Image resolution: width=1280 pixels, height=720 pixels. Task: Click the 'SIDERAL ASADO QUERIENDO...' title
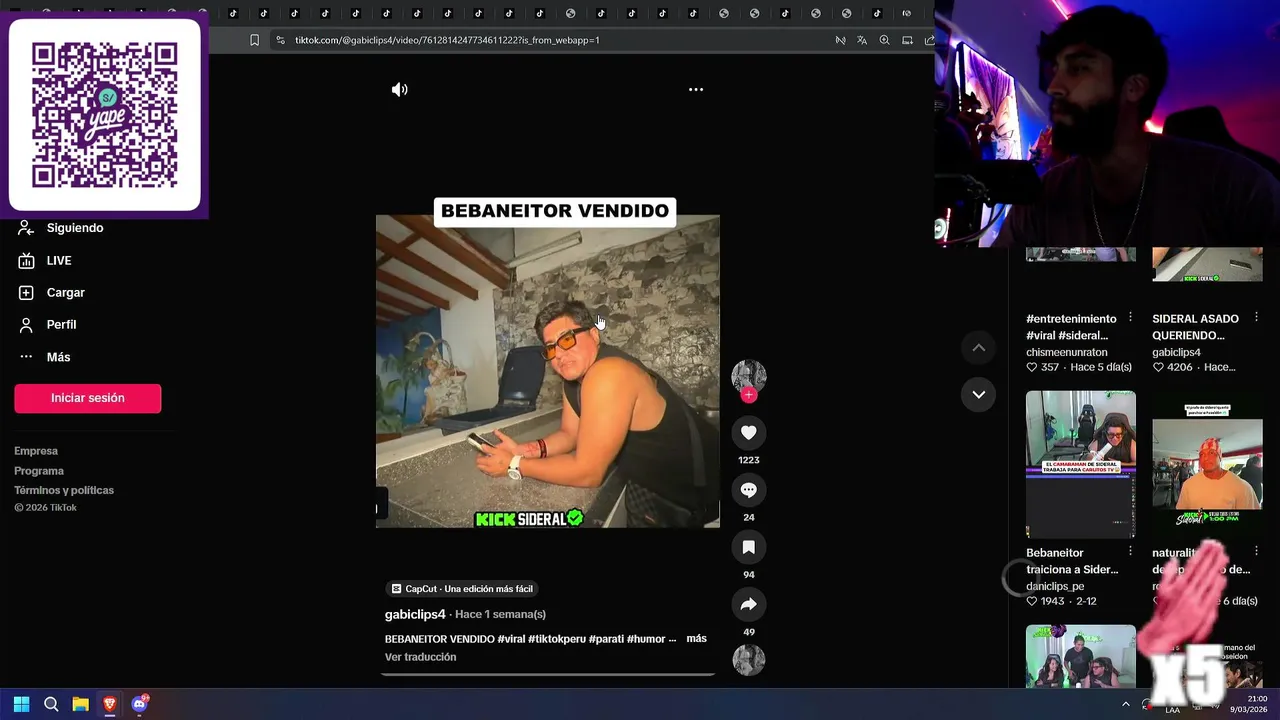click(1195, 327)
